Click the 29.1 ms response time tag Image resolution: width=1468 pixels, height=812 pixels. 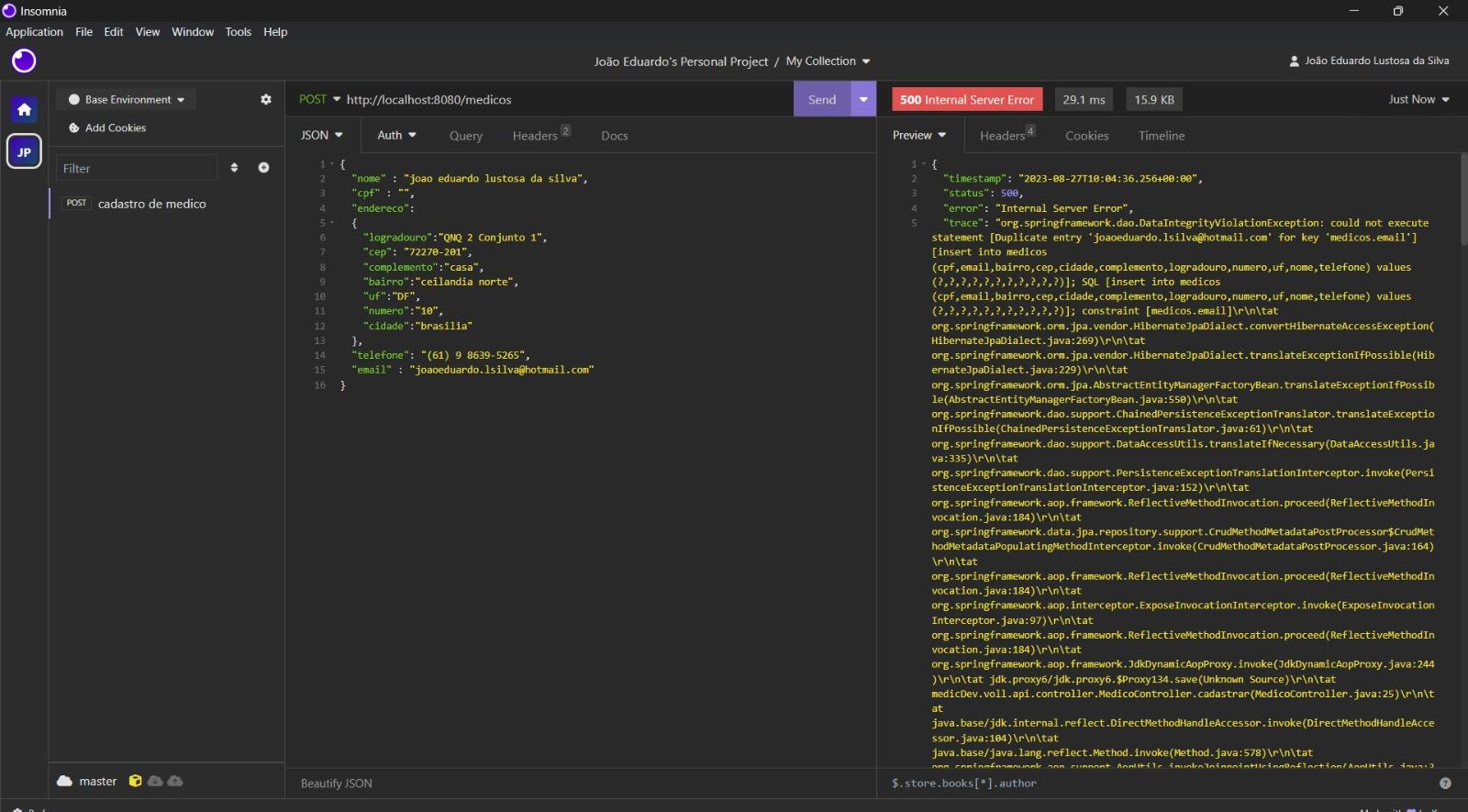tap(1084, 99)
